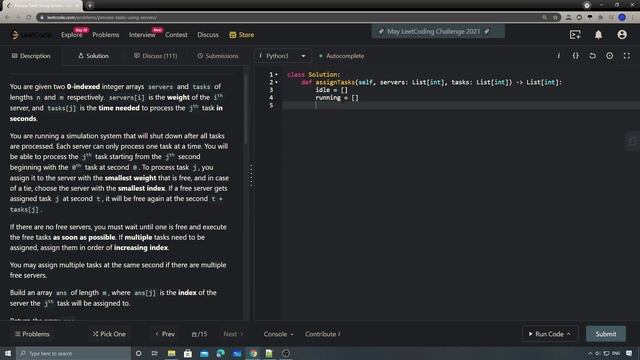Open the Problems nav item

point(106,35)
